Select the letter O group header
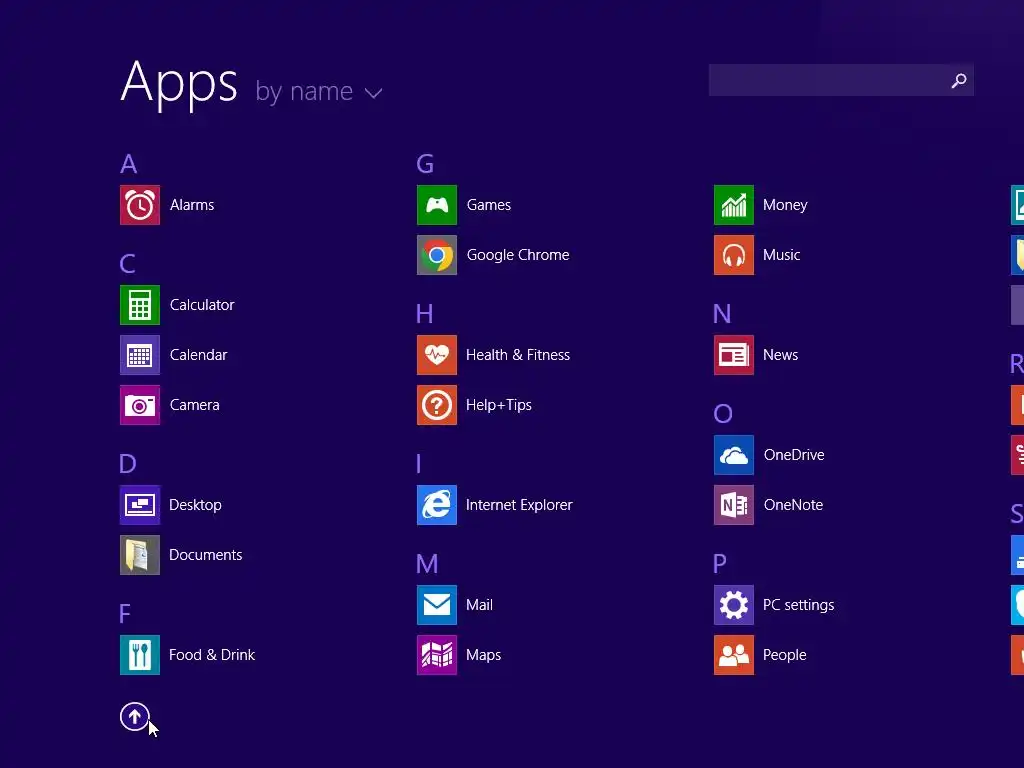The height and width of the screenshot is (768, 1024). 723,414
